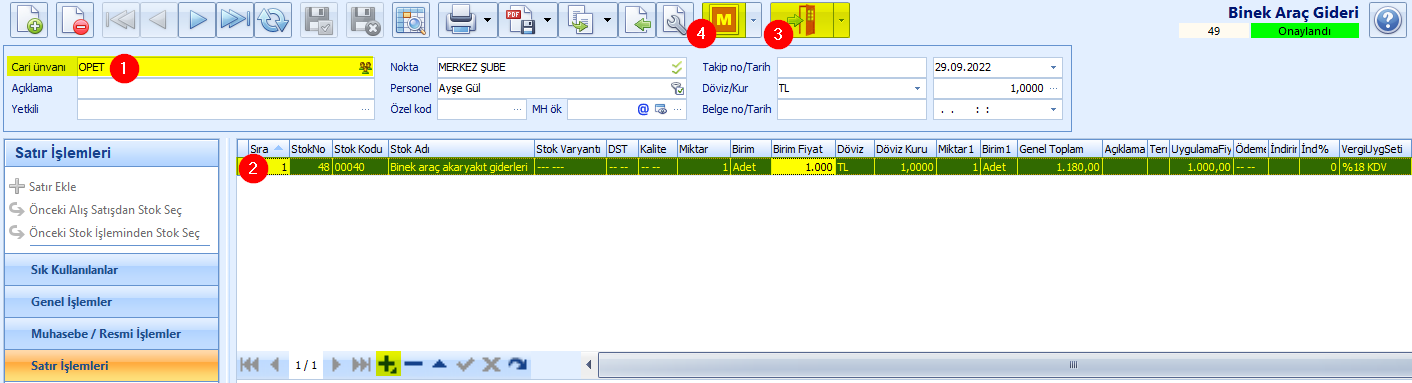Open dropdown next to exit door icon
The image size is (1412, 383).
[841, 19]
